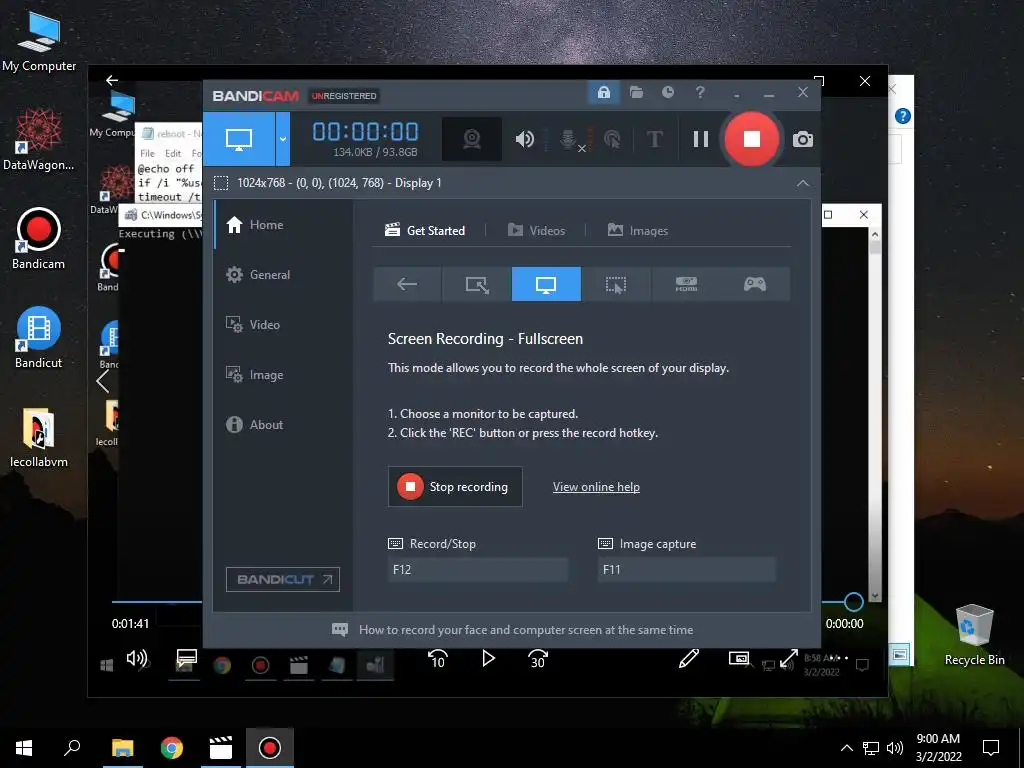Screen dimensions: 1024x768
Task: Open the video player subtitles icon
Action: [x=186, y=659]
